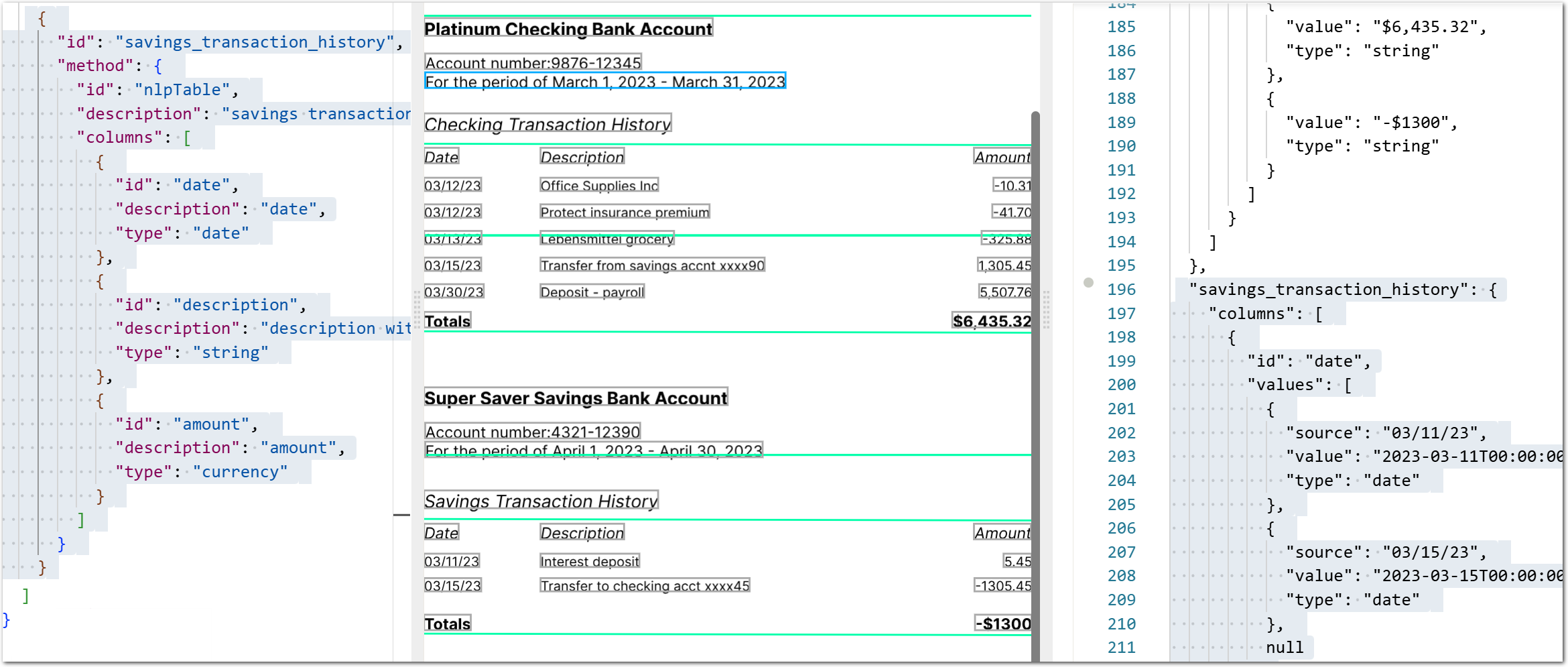
Task: Click the amount '5.45' in the savings table
Action: 1017,561
